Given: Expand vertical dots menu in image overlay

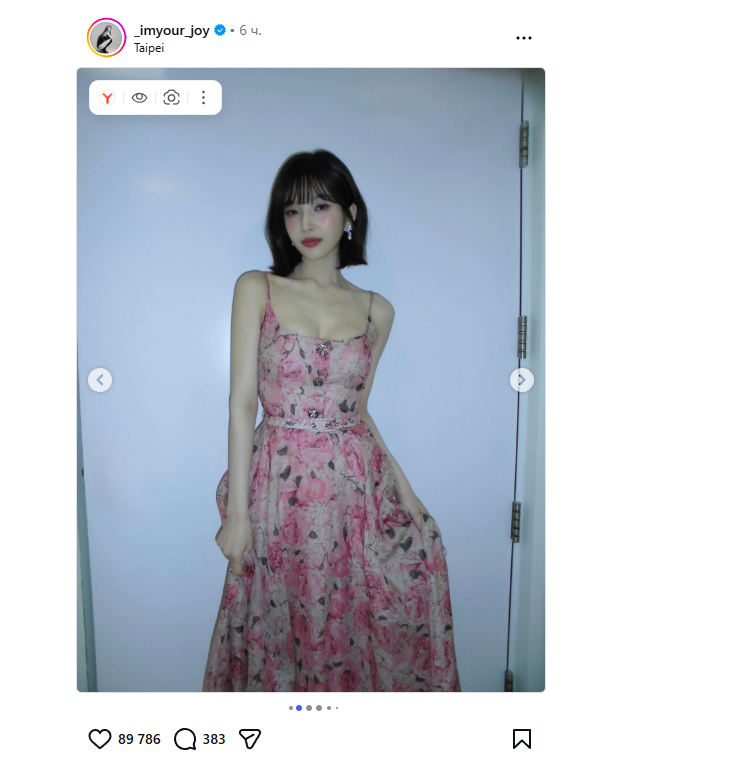Looking at the screenshot, I should [x=204, y=98].
